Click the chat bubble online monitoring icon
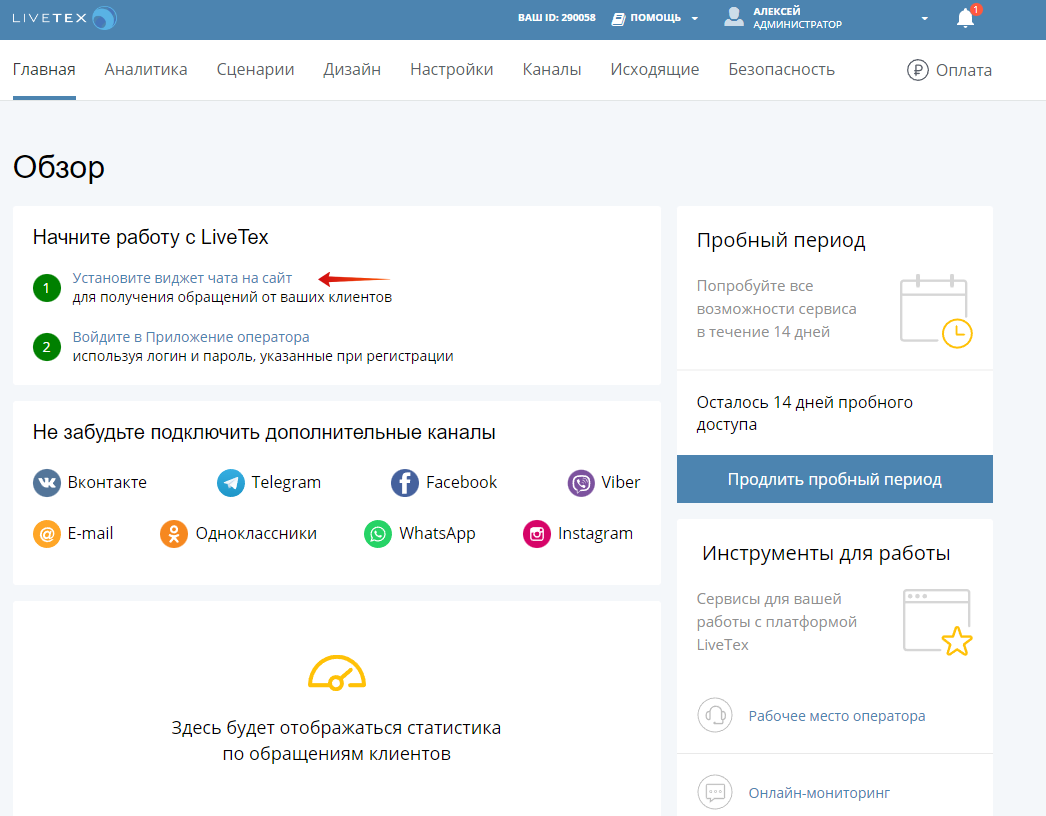This screenshot has width=1046, height=816. click(715, 792)
